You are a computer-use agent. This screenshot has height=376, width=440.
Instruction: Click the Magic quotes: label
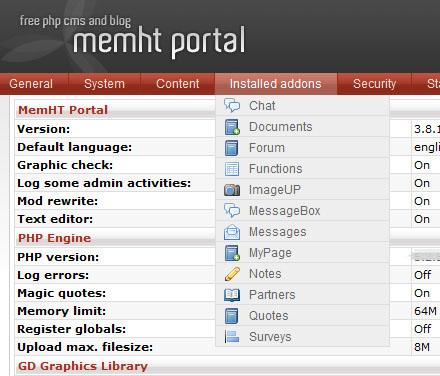point(61,293)
